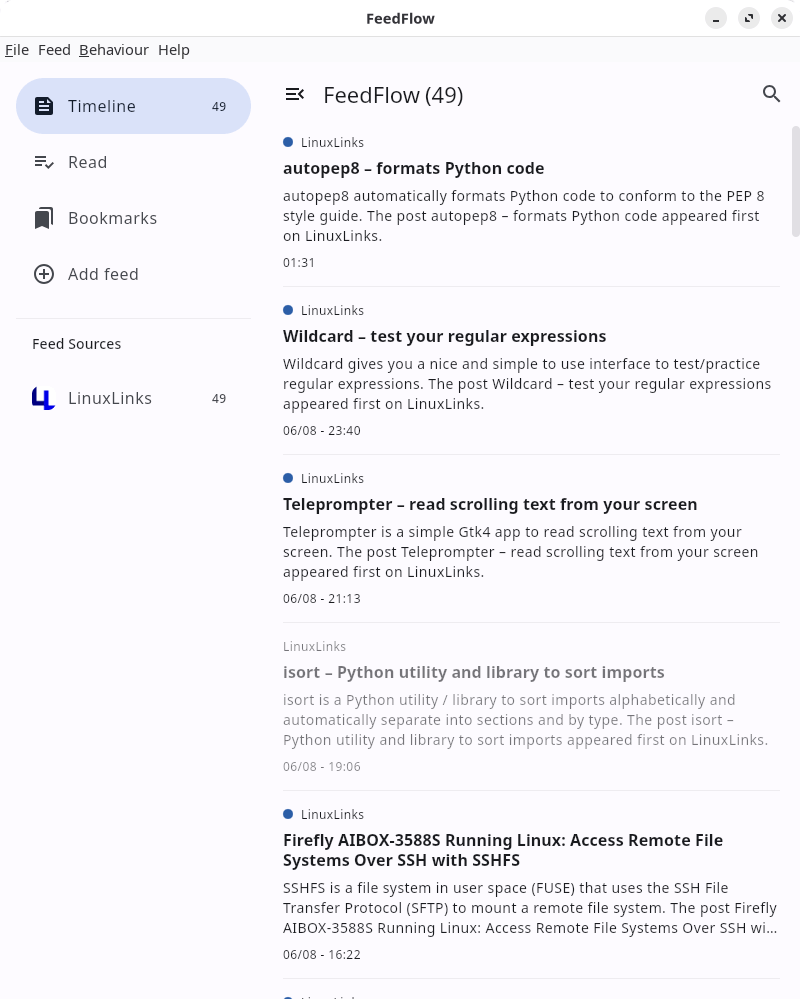
Task: Open the Feed menu
Action: 54,50
